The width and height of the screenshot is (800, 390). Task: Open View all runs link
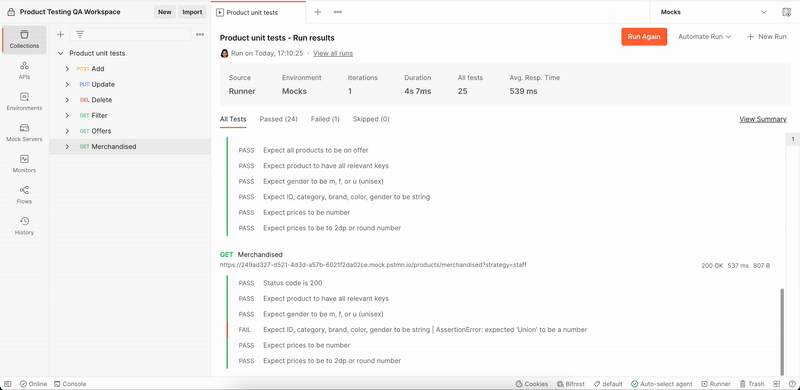coord(333,53)
